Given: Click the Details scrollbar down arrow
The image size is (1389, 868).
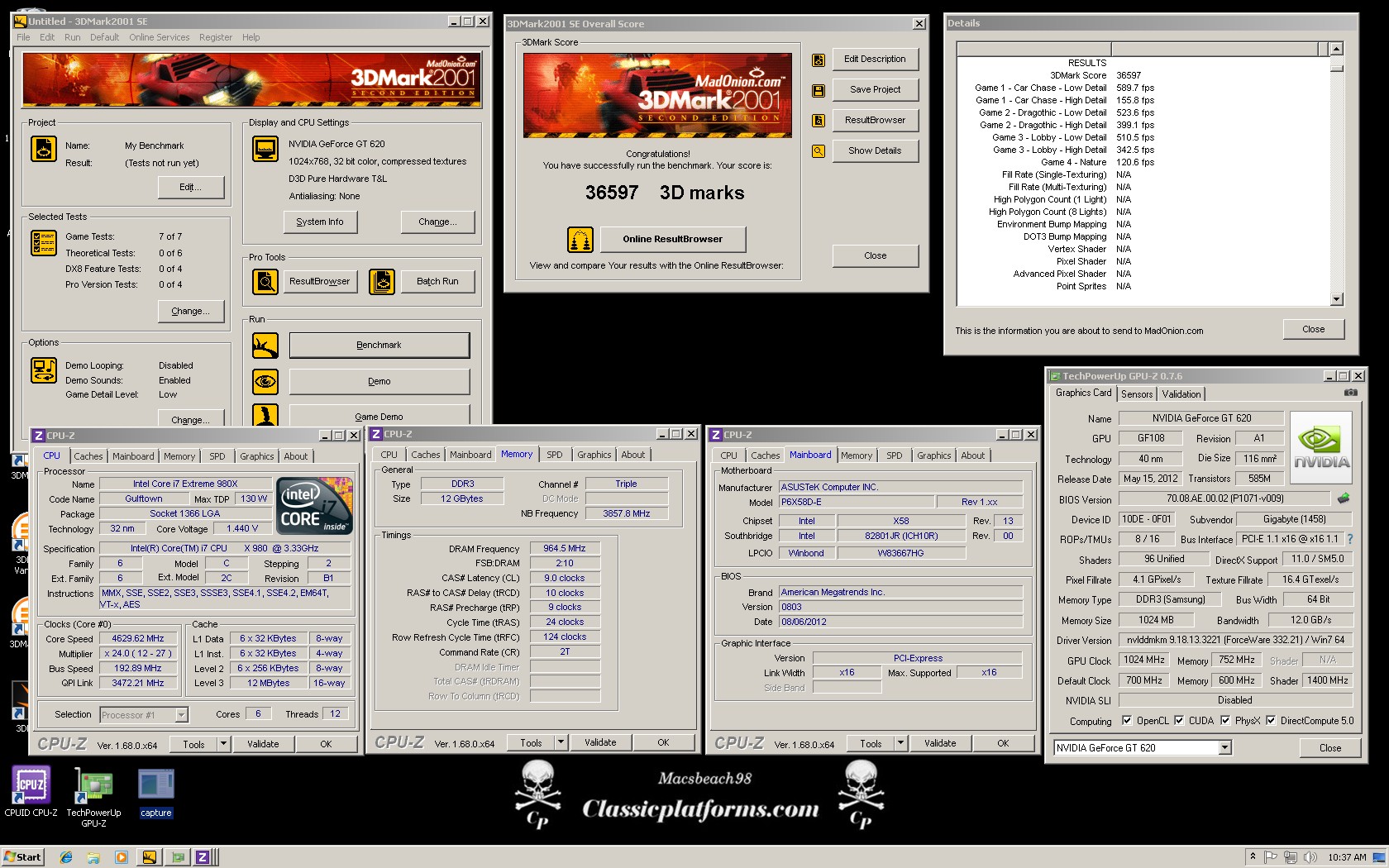Looking at the screenshot, I should (1337, 299).
